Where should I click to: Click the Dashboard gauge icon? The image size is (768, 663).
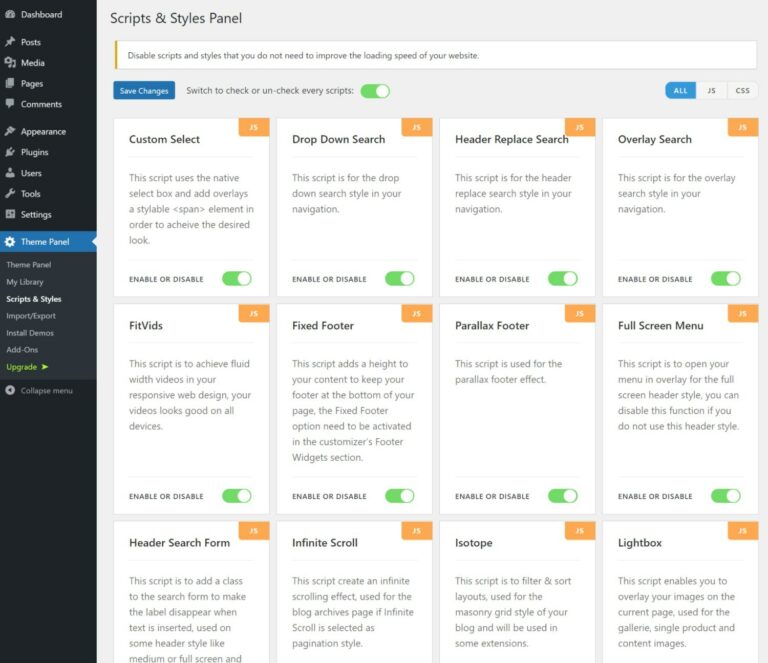click(x=10, y=14)
